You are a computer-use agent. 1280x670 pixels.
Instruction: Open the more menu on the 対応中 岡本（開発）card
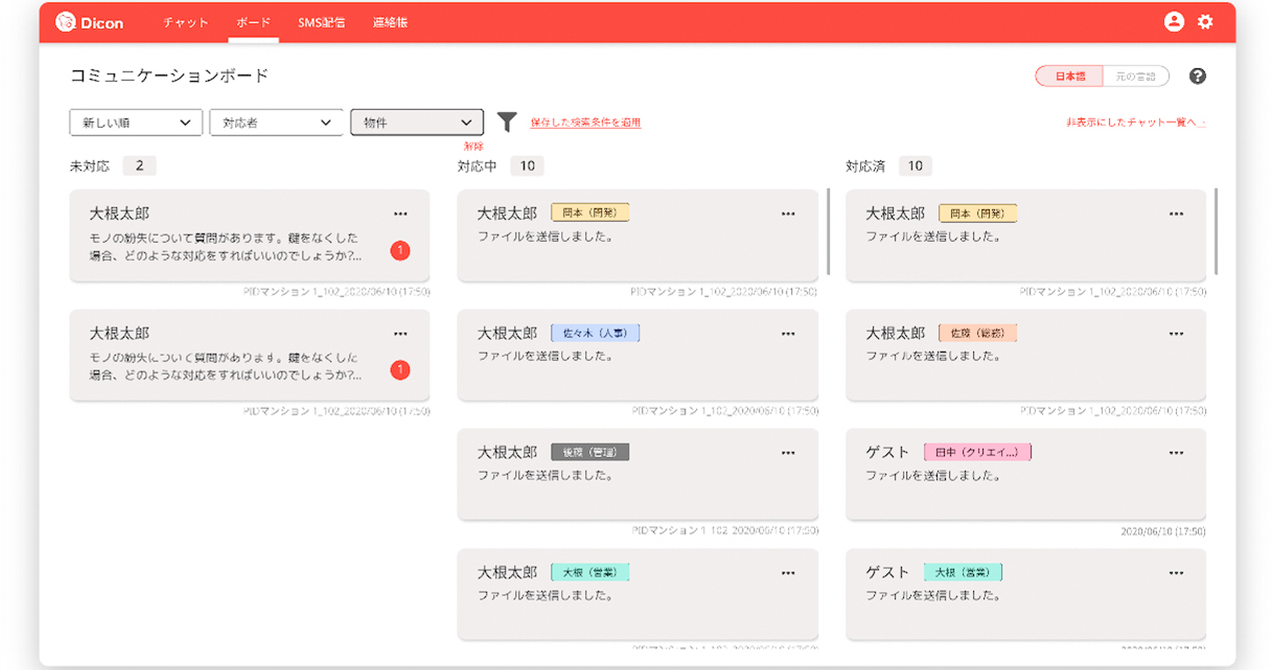pos(788,213)
